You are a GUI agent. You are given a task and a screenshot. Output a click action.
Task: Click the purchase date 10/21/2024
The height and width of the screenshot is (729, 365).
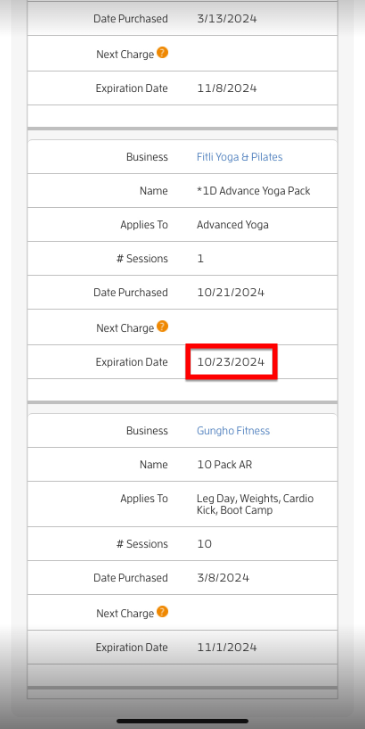231,292
